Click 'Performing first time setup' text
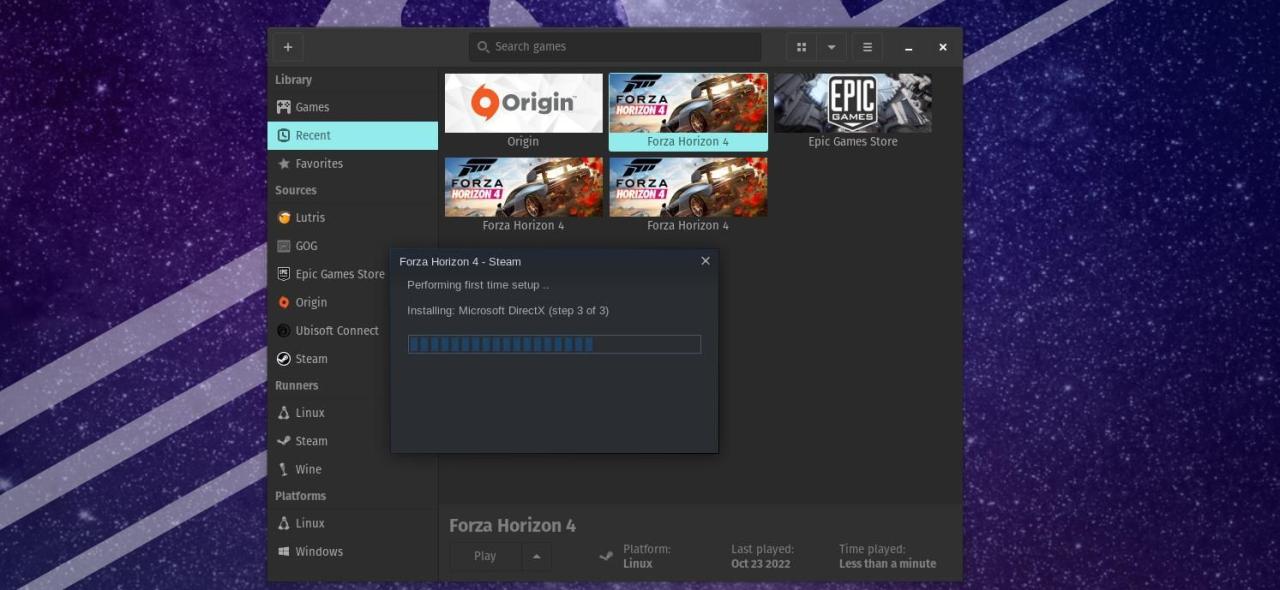This screenshot has width=1280, height=590. (478, 285)
